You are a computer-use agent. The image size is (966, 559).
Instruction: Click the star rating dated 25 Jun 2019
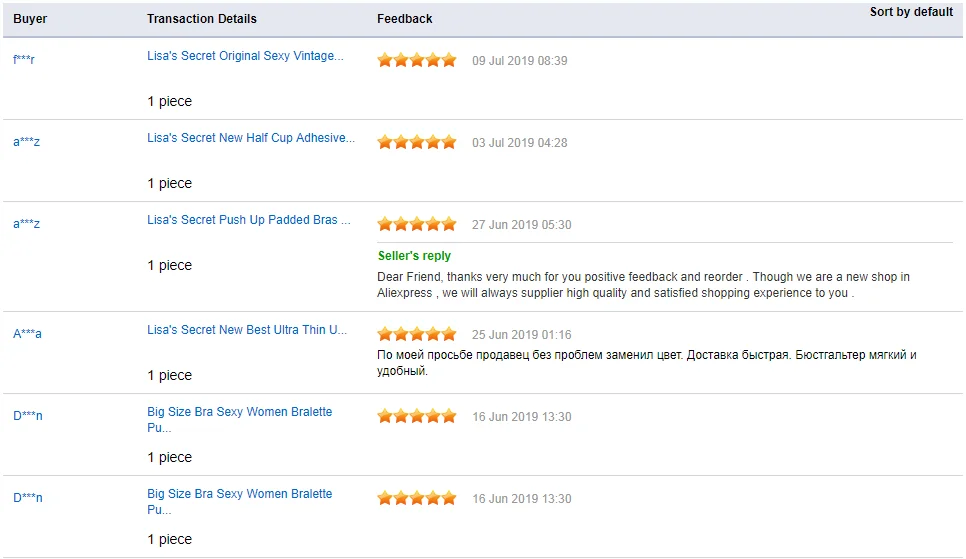[x=417, y=334]
